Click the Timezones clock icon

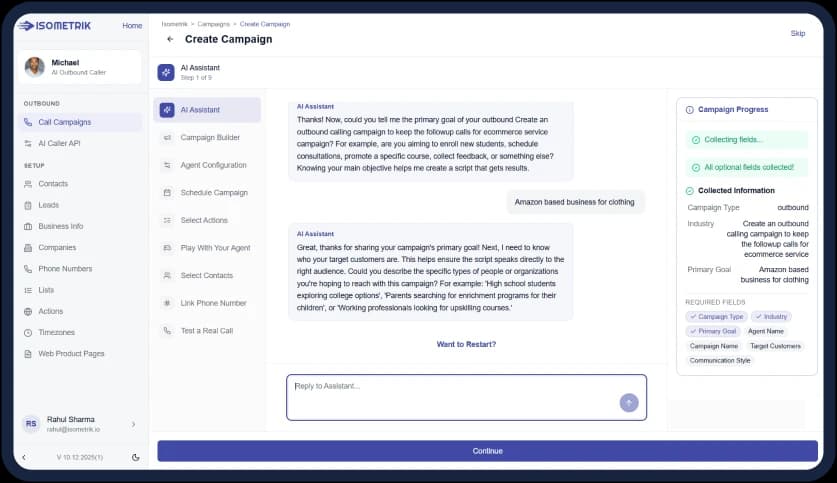tap(28, 332)
